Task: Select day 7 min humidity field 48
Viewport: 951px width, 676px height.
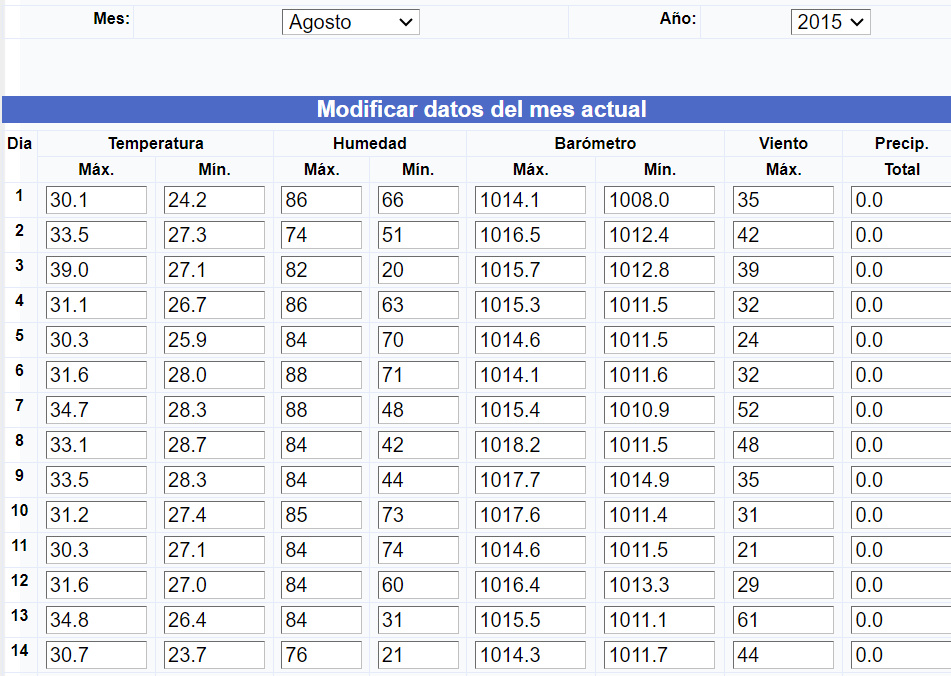Action: point(418,410)
